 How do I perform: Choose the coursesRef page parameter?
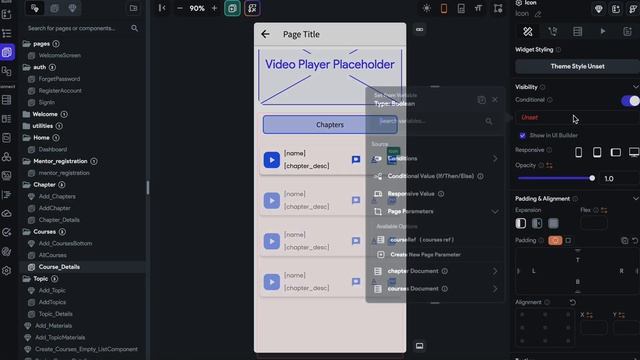[x=422, y=240]
